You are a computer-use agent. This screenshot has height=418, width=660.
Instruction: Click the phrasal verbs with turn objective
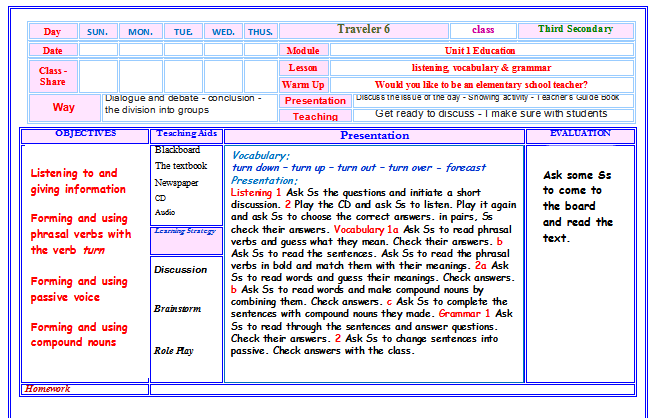81,234
